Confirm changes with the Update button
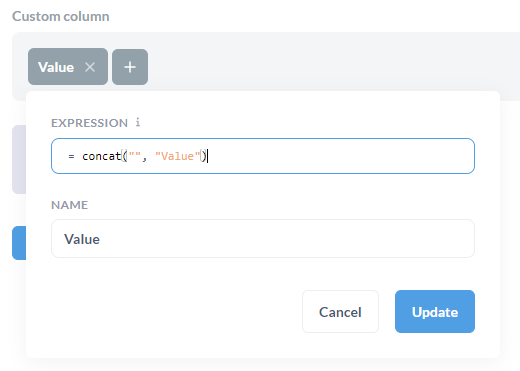 click(435, 312)
